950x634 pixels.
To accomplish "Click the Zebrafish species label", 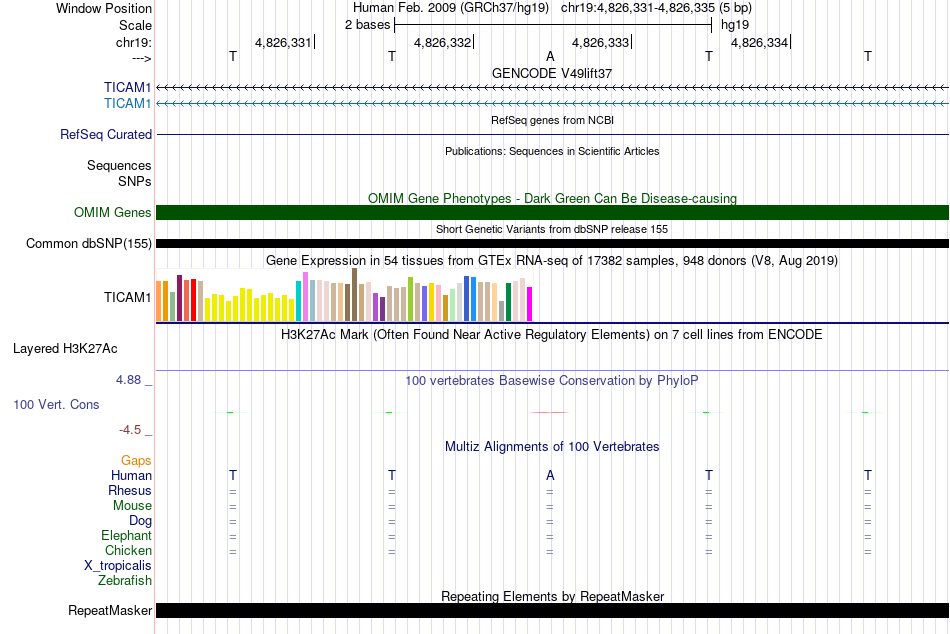I will [x=125, y=580].
